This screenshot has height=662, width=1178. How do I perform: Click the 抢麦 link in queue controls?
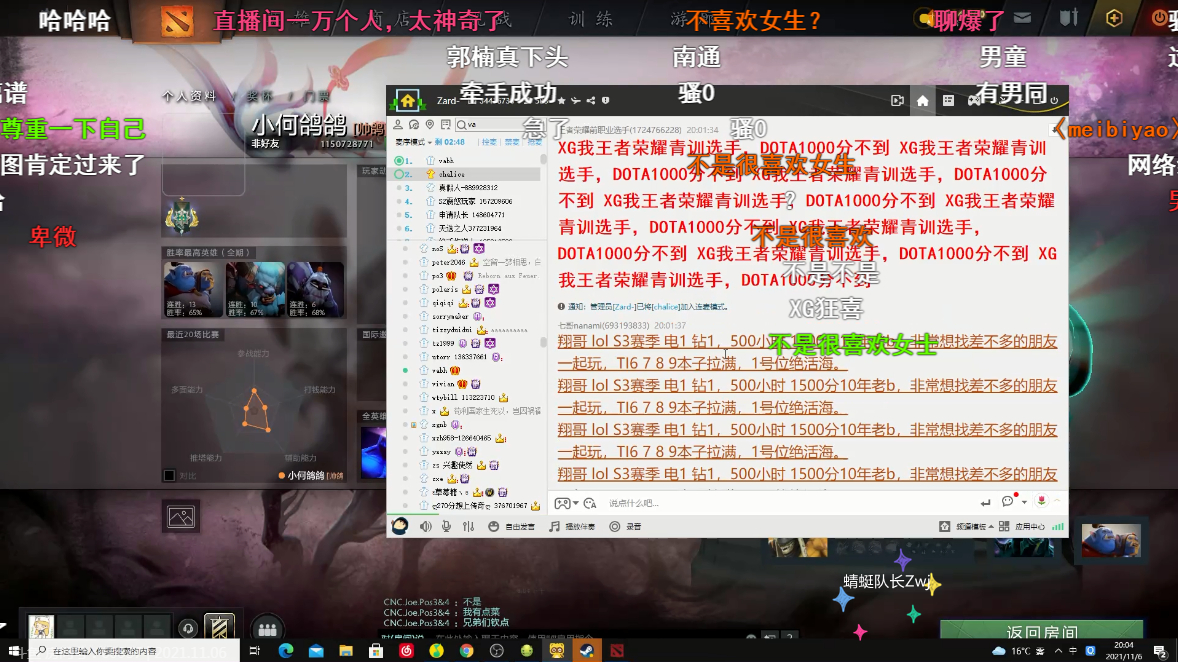(489, 142)
